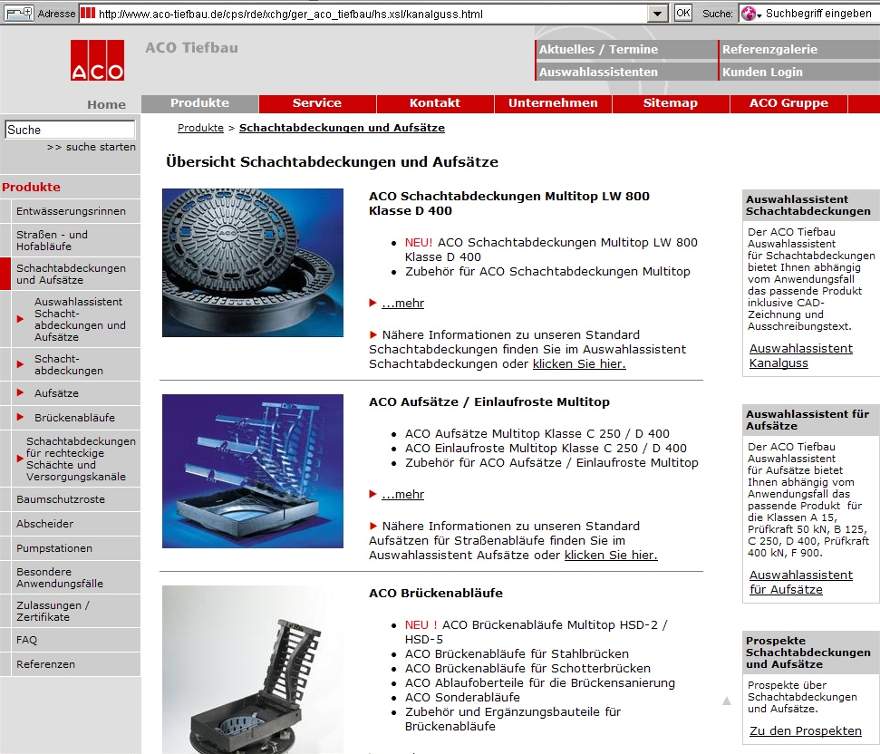The image size is (880, 754).
Task: Click the Suche input field in sidebar
Action: (x=69, y=130)
